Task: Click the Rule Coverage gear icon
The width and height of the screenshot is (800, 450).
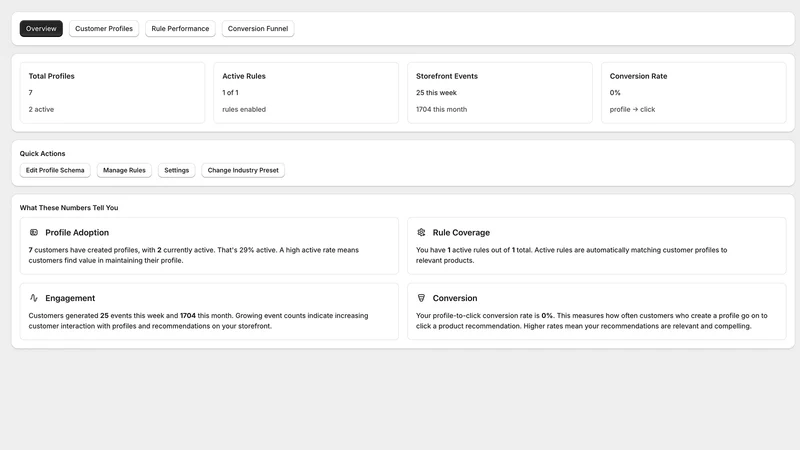Action: pyautogui.click(x=421, y=233)
